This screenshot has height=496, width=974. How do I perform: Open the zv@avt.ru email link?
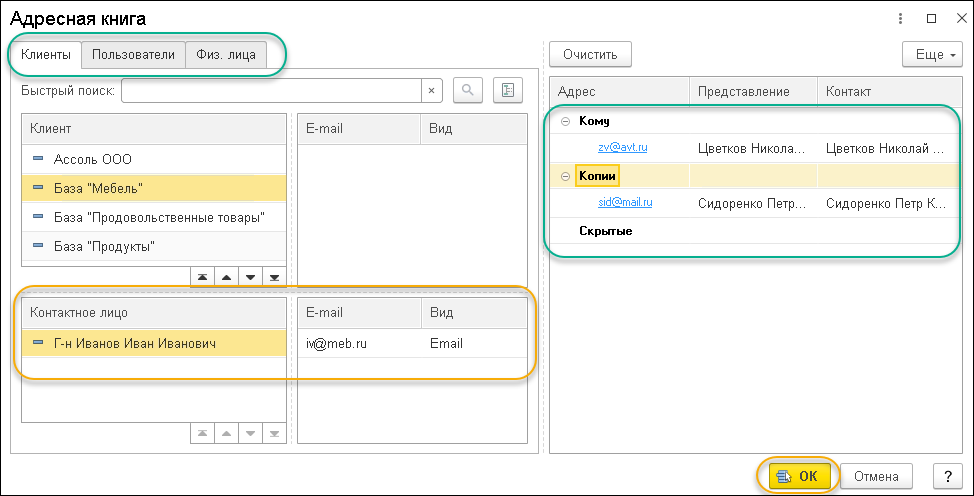(622, 148)
